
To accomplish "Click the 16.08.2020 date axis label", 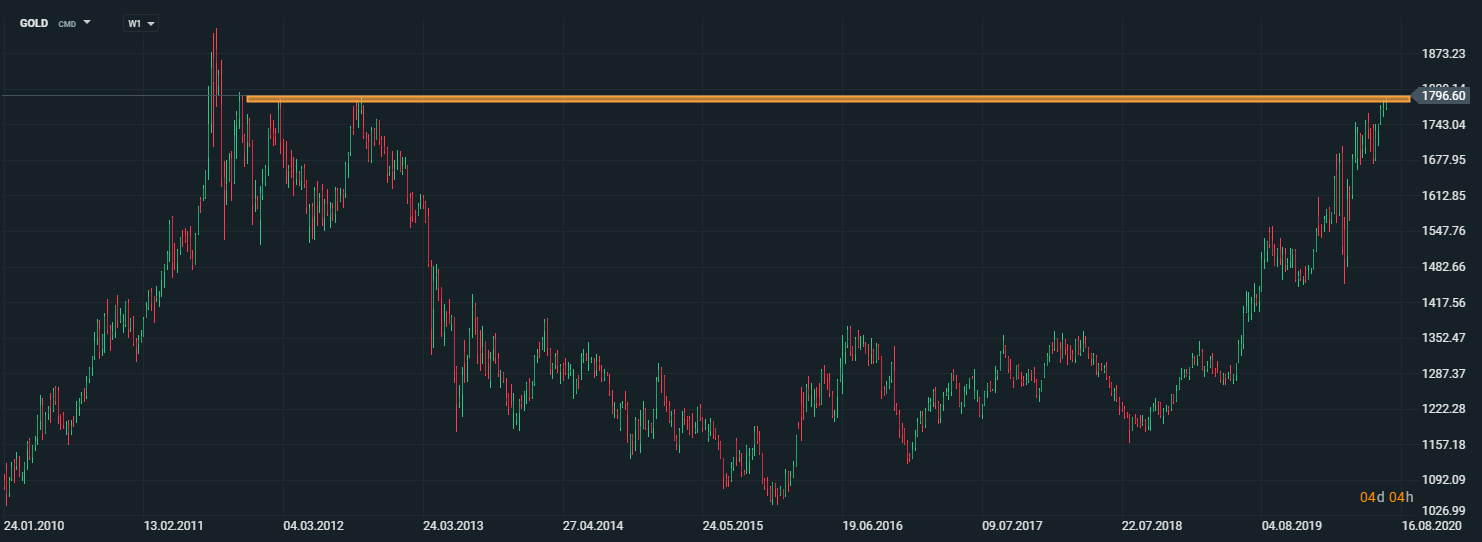I will pos(1433,524).
